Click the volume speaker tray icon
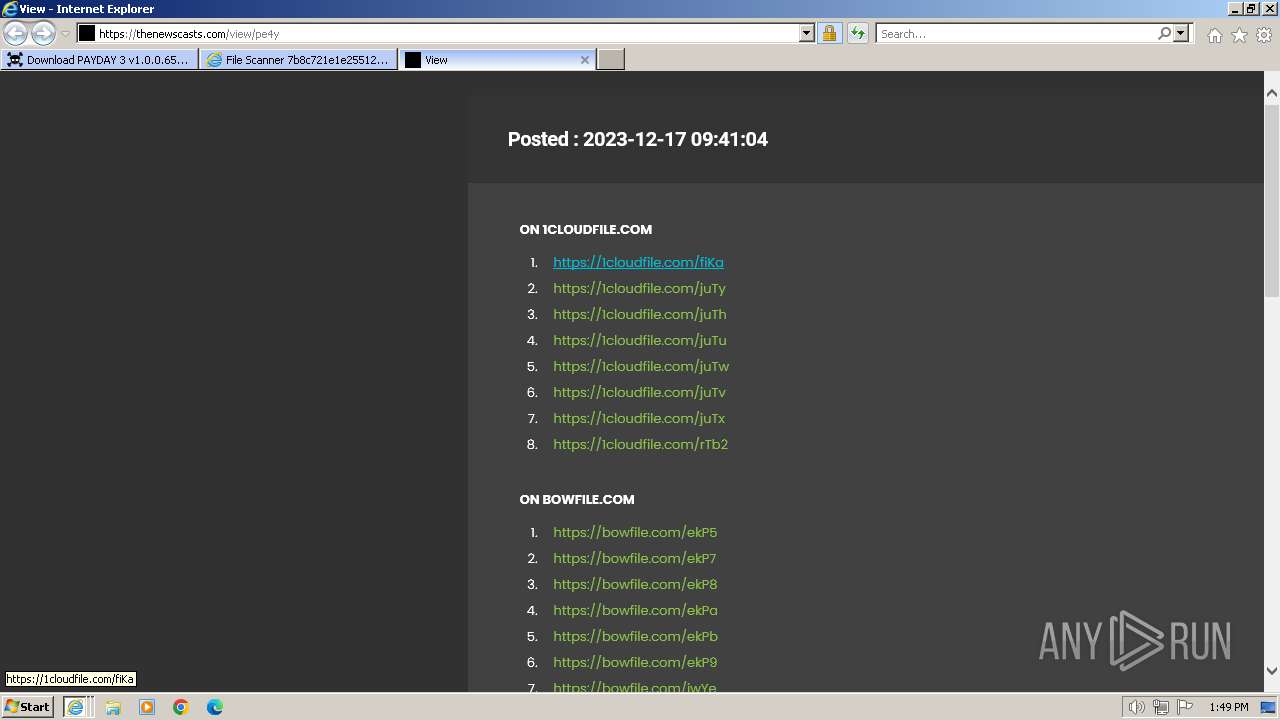1280x720 pixels. pyautogui.click(x=1136, y=707)
